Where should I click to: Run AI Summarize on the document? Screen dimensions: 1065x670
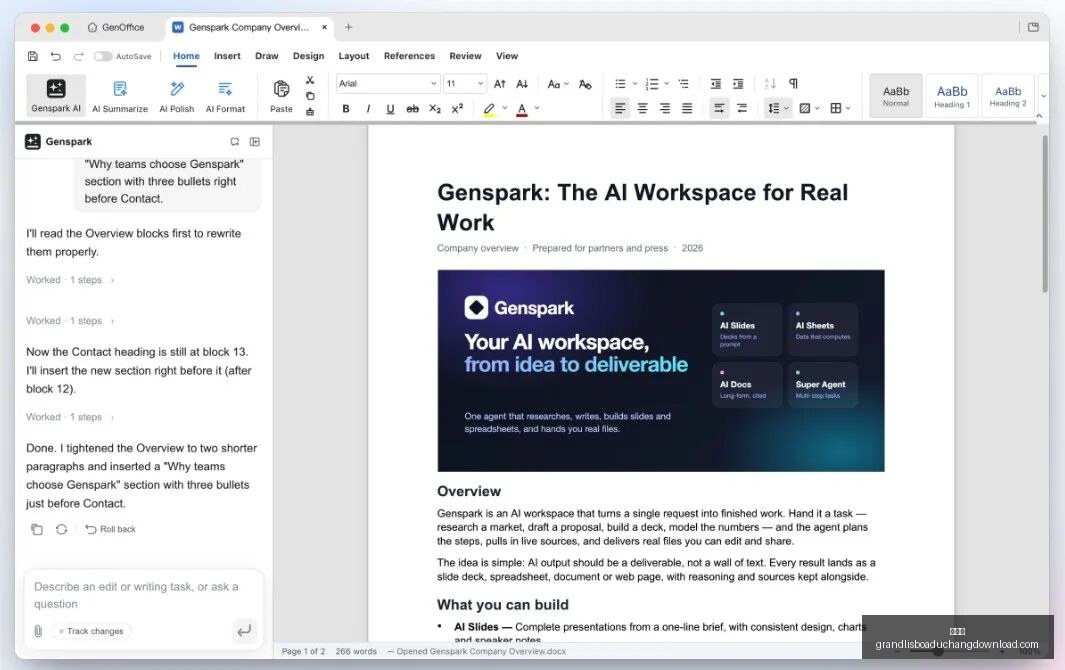pos(120,95)
